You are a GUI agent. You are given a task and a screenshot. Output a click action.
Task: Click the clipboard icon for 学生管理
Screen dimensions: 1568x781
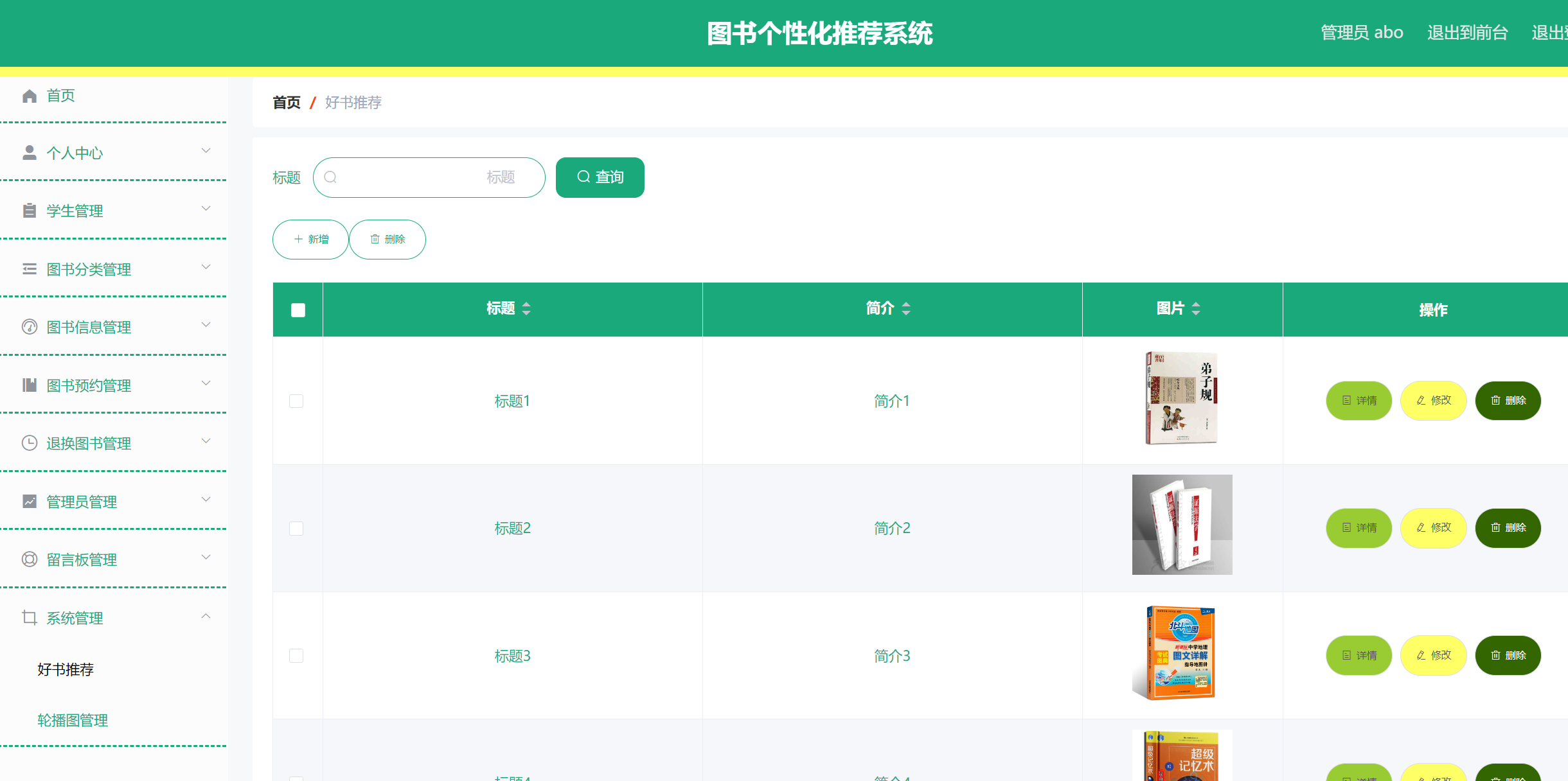pyautogui.click(x=29, y=211)
